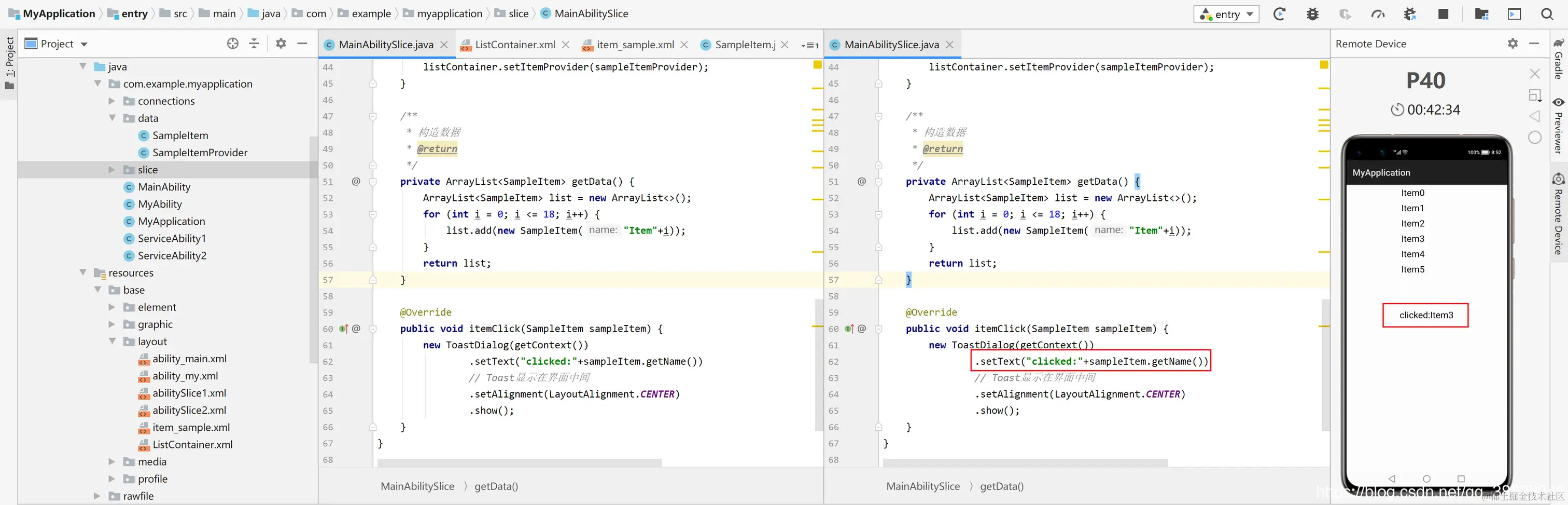
Task: Toggle fold of the Javadoc comment at line 47, left editor
Action: point(372,116)
